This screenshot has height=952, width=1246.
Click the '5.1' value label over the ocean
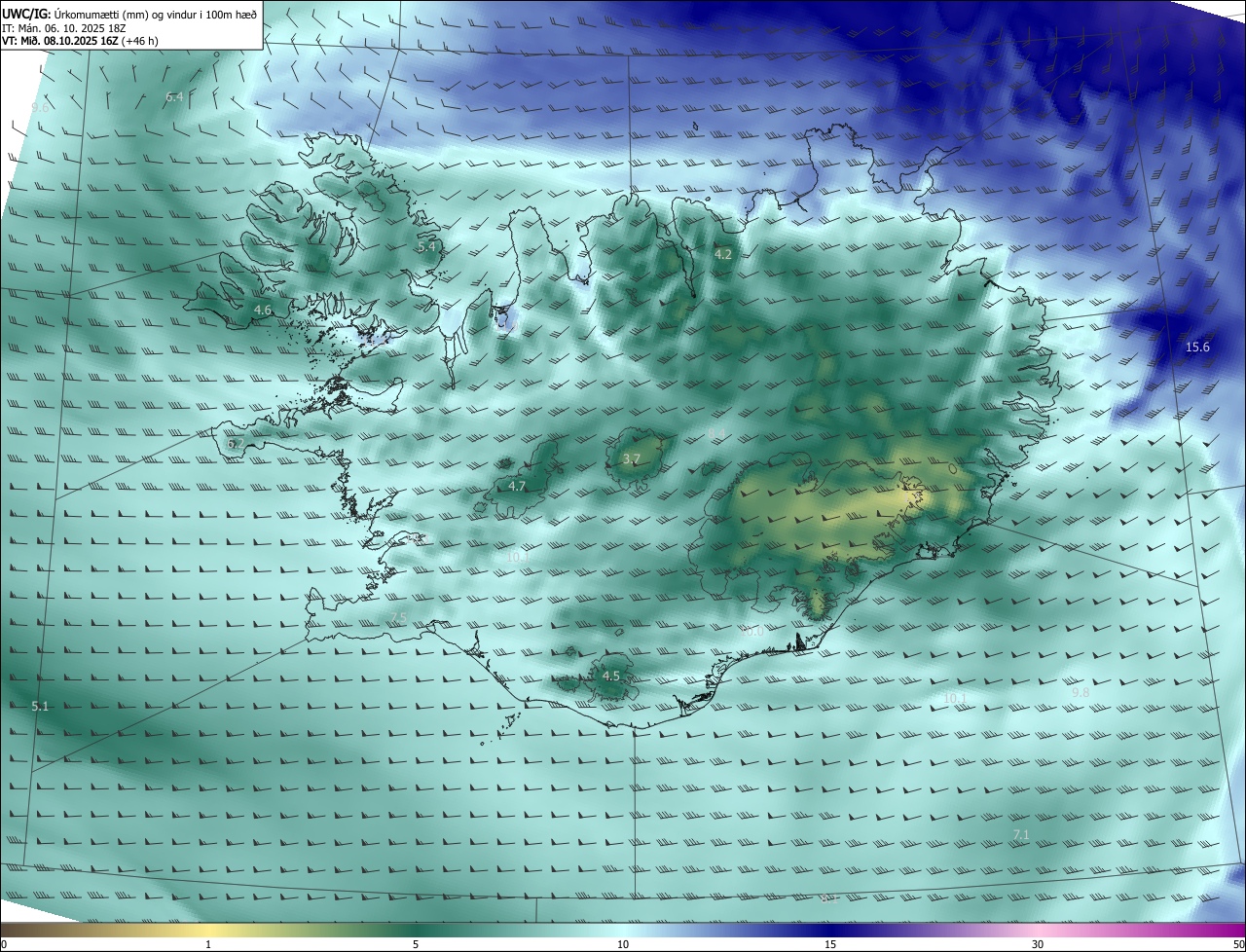pos(40,706)
